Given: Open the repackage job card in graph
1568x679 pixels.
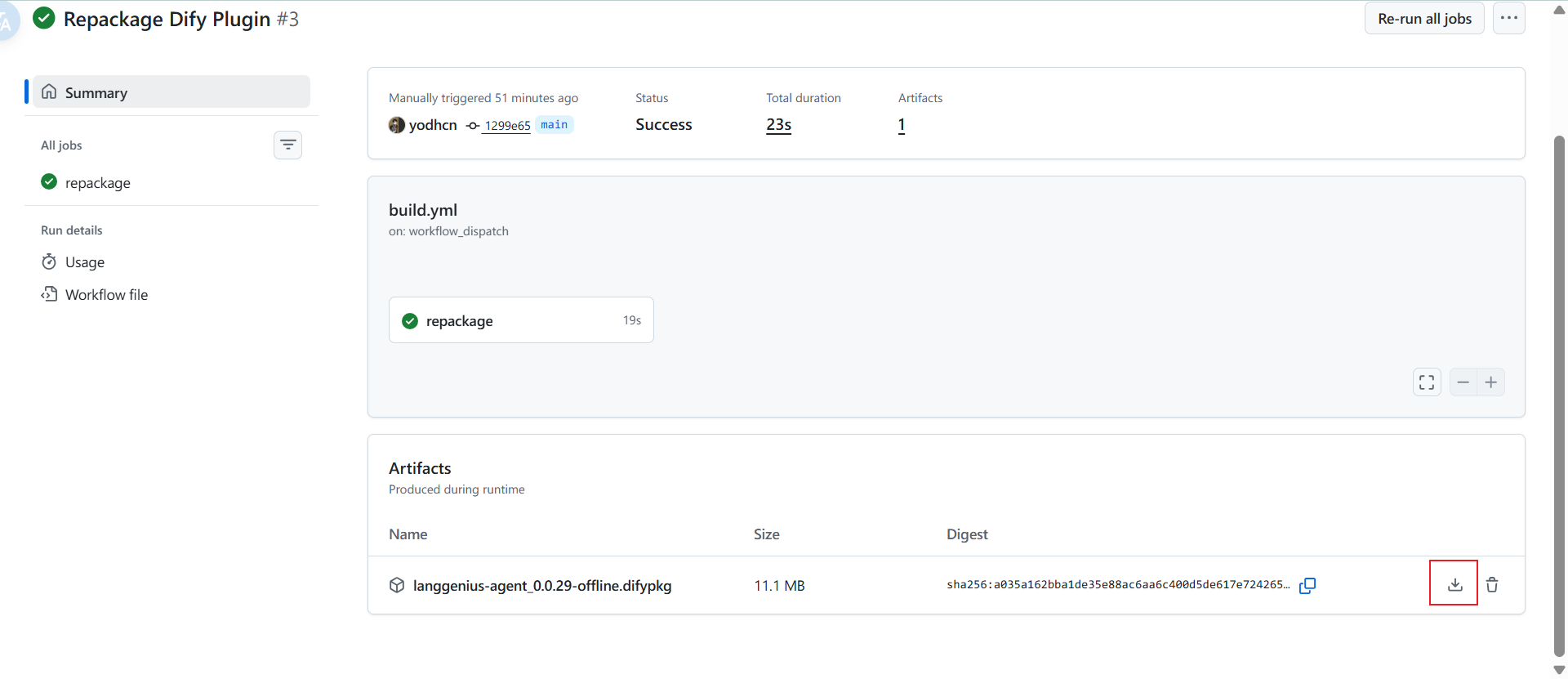Looking at the screenshot, I should coord(521,320).
